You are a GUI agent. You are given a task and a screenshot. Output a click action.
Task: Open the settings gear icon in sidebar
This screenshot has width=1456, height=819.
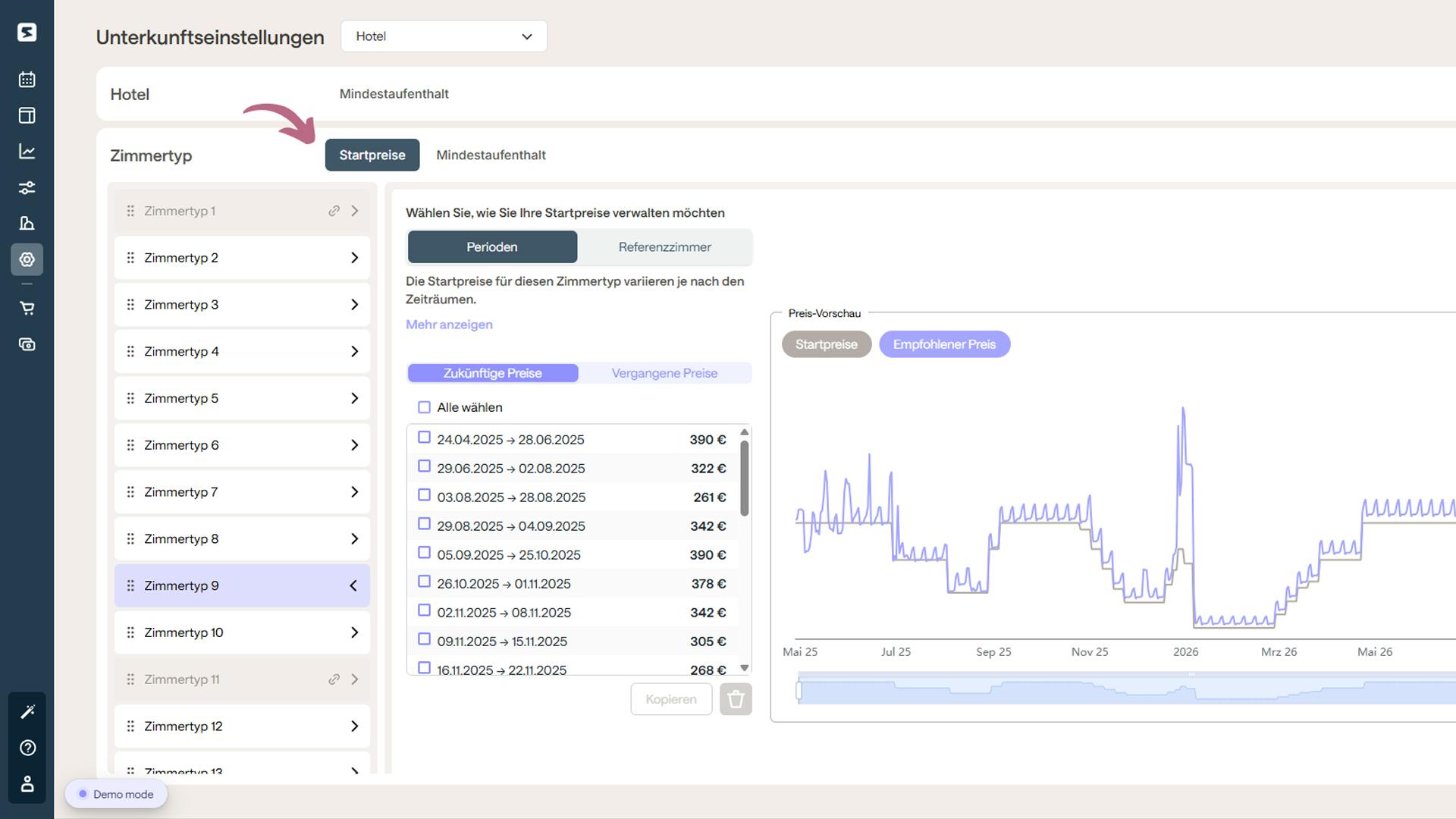tap(27, 259)
